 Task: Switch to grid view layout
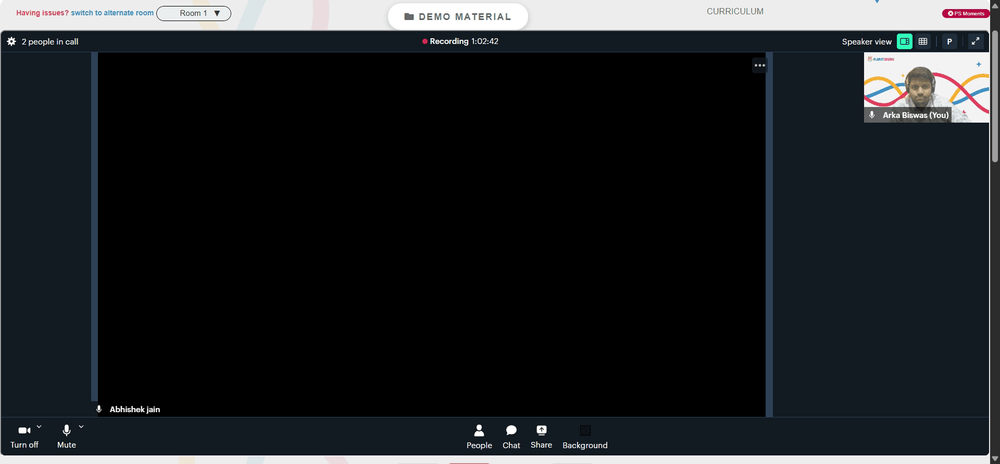(923, 41)
